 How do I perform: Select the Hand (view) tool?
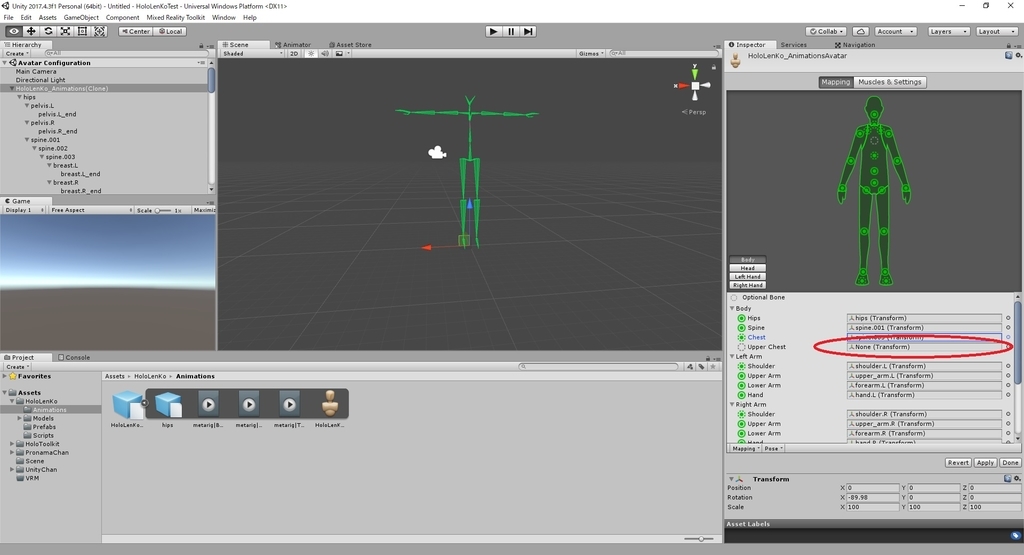click(x=13, y=31)
